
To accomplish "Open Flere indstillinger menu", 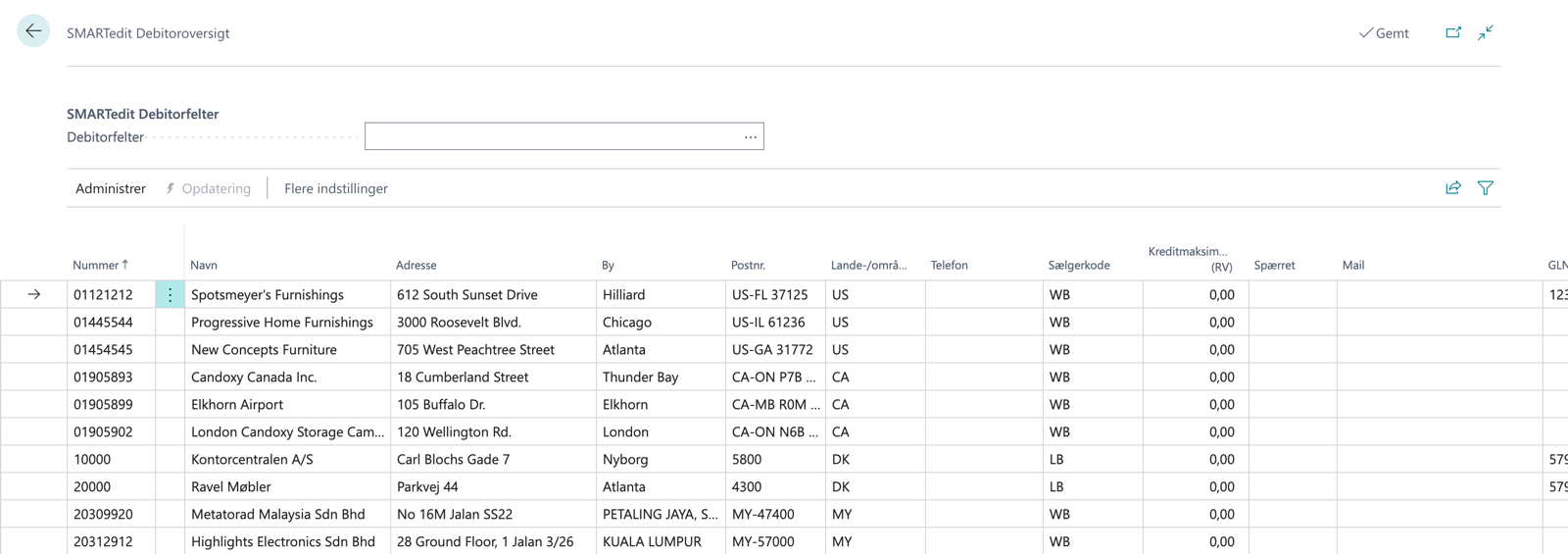I will [x=336, y=188].
